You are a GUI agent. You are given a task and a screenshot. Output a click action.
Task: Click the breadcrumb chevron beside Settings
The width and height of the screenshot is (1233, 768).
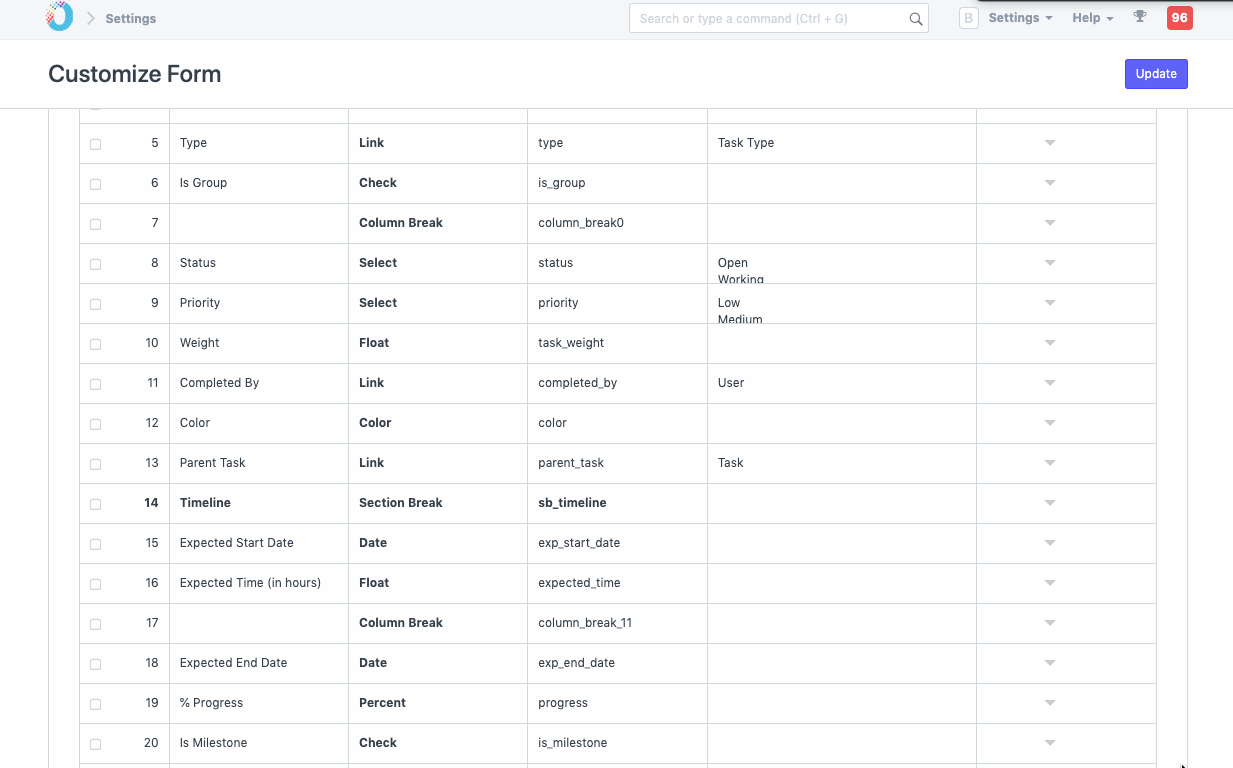[91, 18]
